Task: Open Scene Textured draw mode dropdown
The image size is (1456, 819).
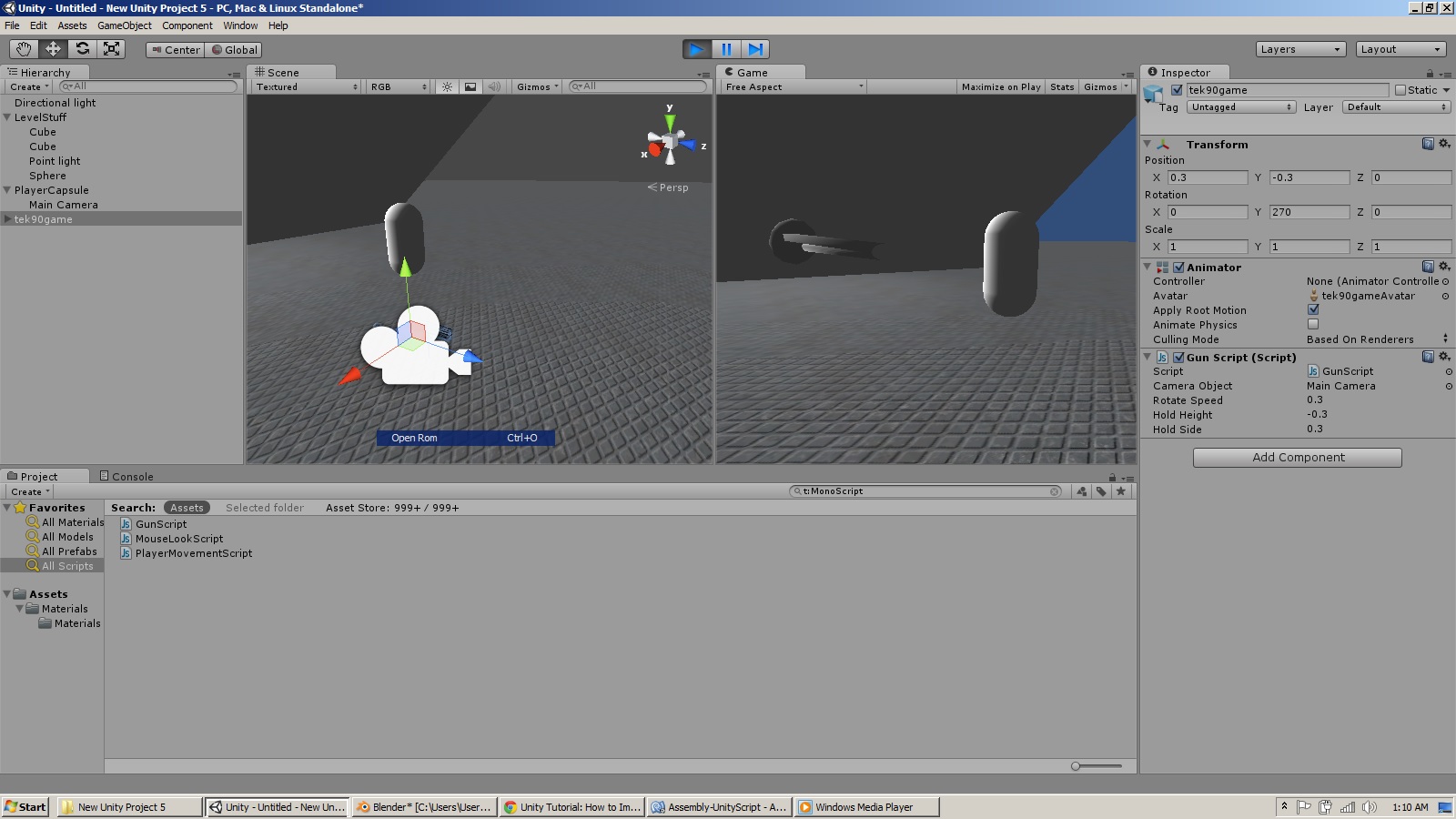Action: [307, 86]
